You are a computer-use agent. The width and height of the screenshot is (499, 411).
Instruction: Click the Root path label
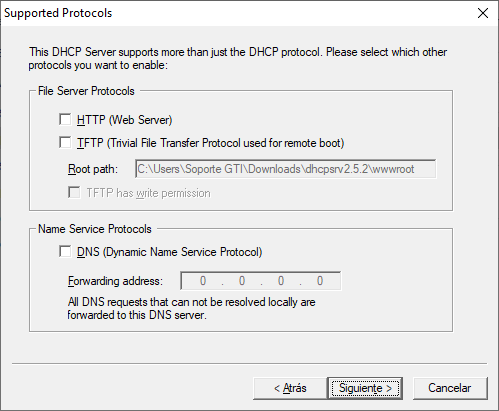[x=93, y=169]
